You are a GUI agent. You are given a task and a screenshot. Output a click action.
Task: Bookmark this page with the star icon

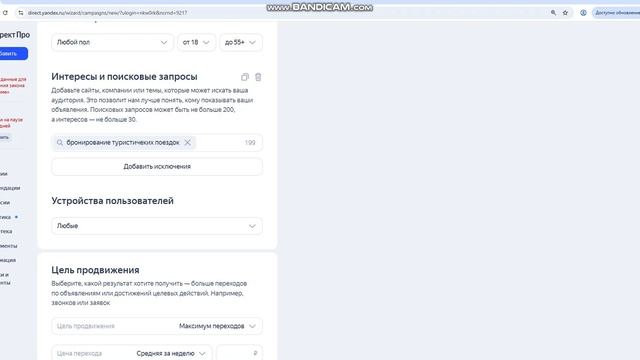click(565, 13)
